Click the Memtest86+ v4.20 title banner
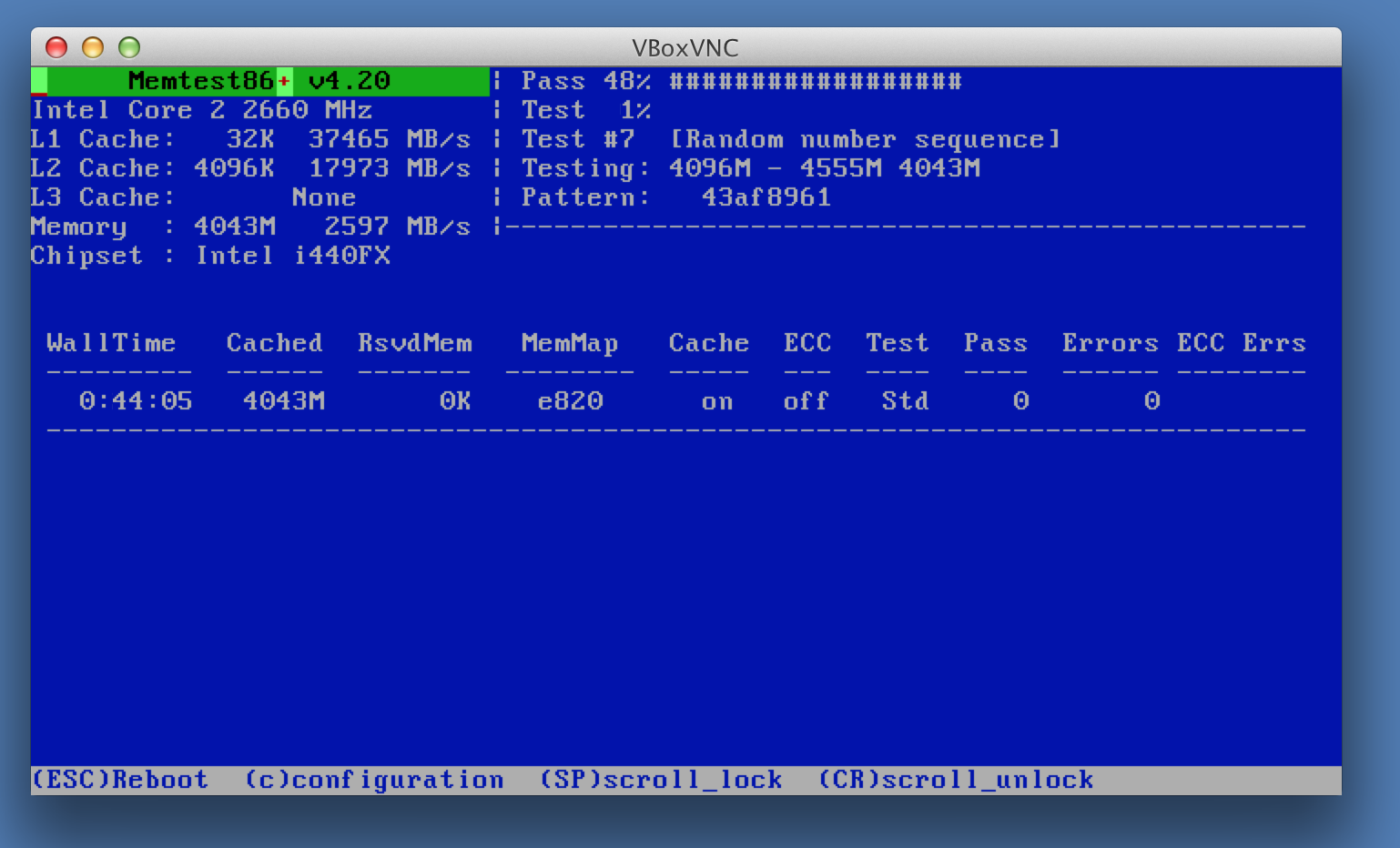The image size is (1400, 848). [x=260, y=81]
